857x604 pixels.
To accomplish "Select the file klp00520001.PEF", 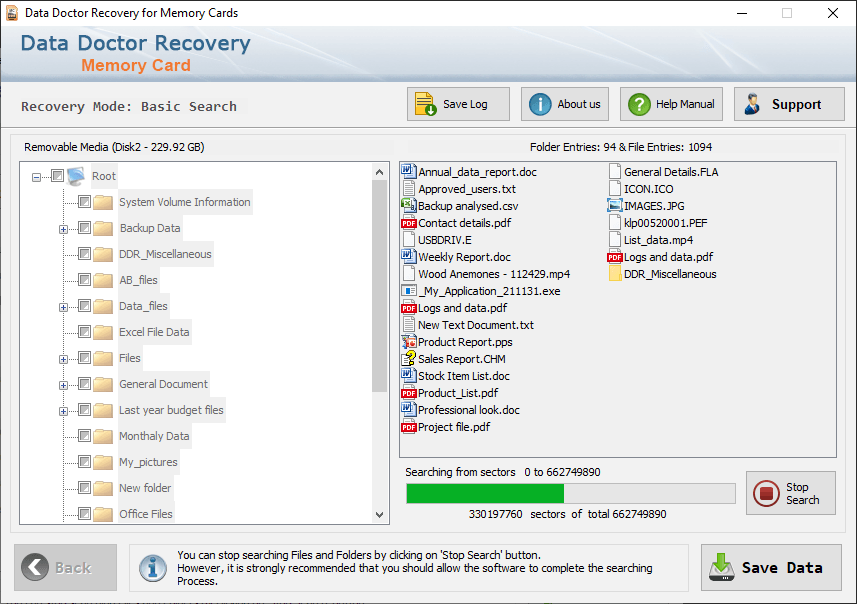I will pyautogui.click(x=665, y=223).
